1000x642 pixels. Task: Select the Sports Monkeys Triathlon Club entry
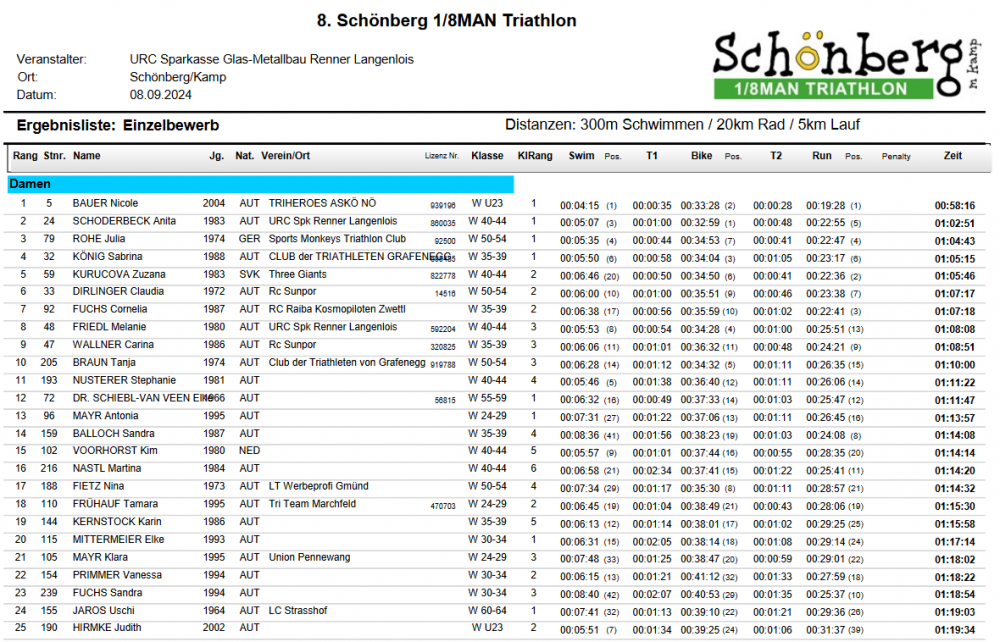coord(337,239)
